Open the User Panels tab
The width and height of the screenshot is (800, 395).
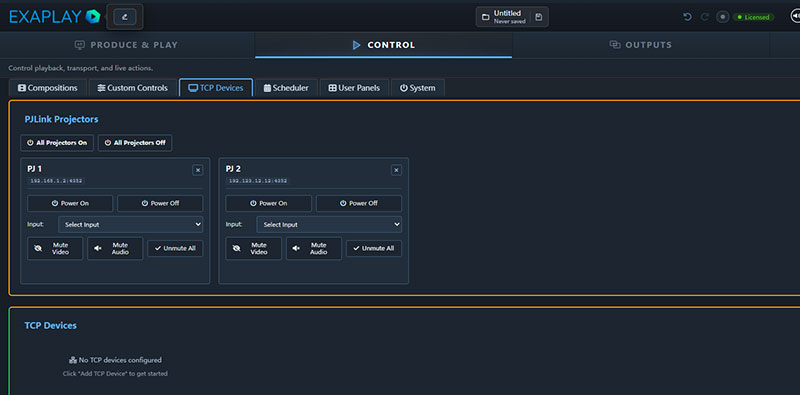pos(354,88)
